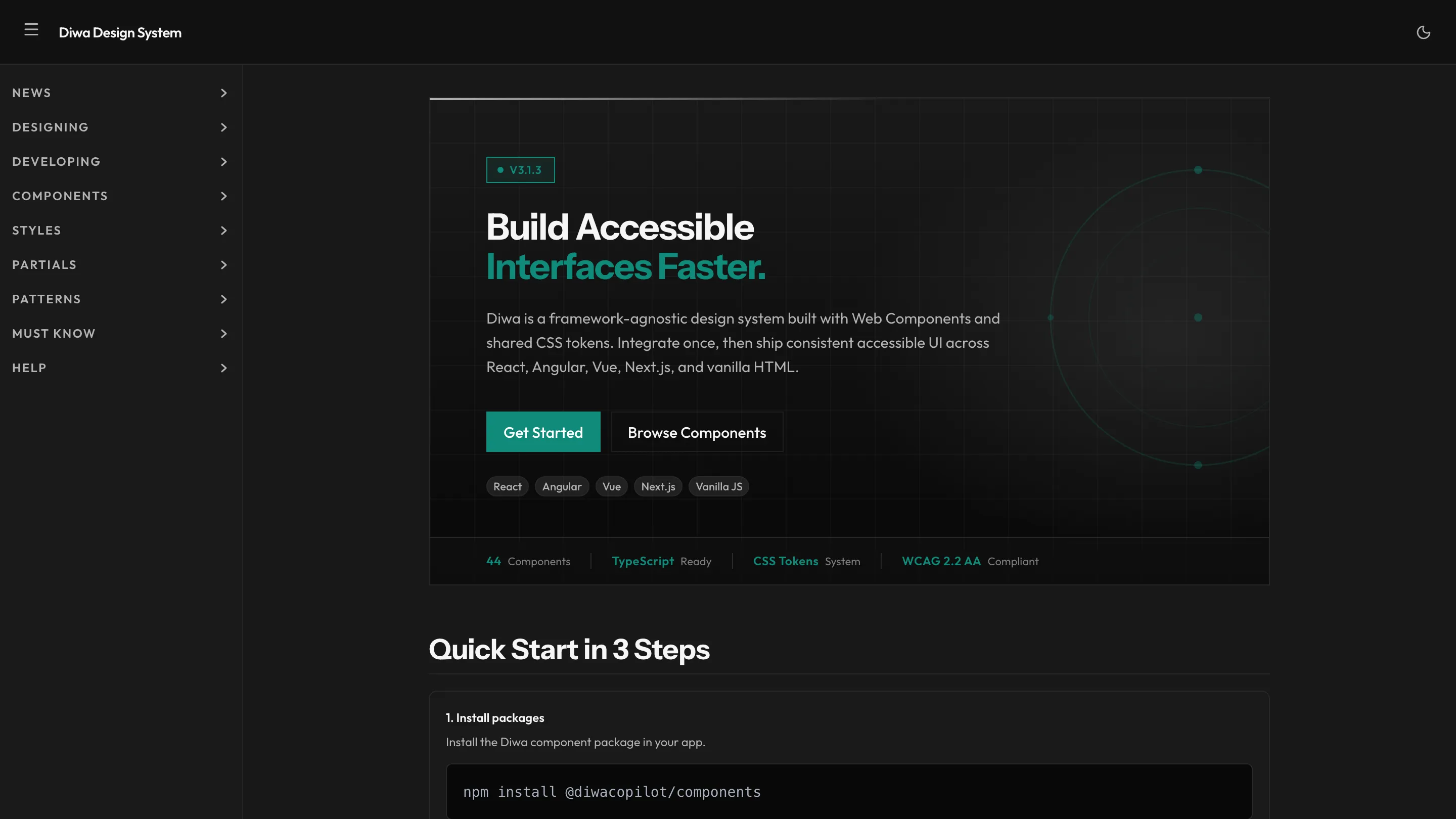Image resolution: width=1456 pixels, height=819 pixels.
Task: Expand the News section chevron
Action: pyautogui.click(x=224, y=93)
